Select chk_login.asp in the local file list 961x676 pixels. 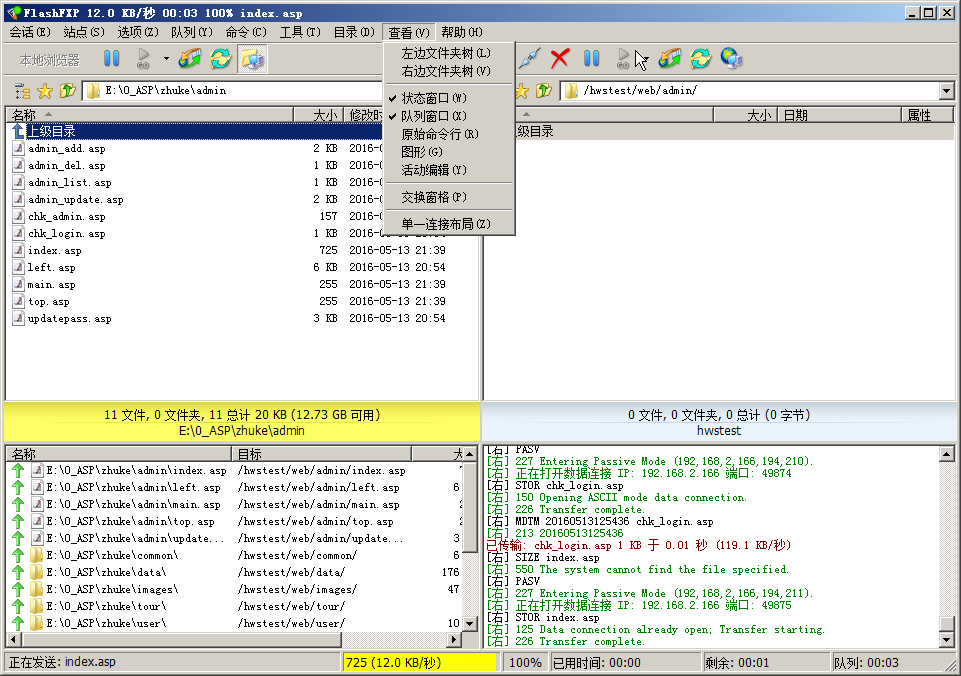pos(67,233)
